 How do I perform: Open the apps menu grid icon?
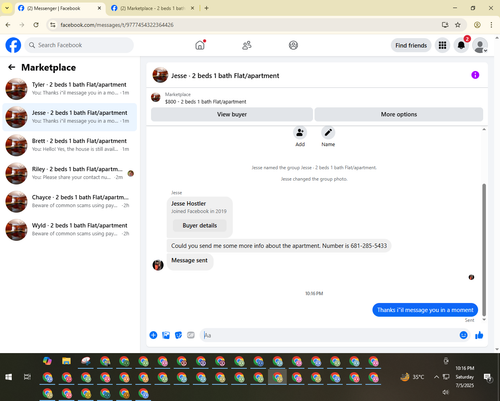(442, 45)
